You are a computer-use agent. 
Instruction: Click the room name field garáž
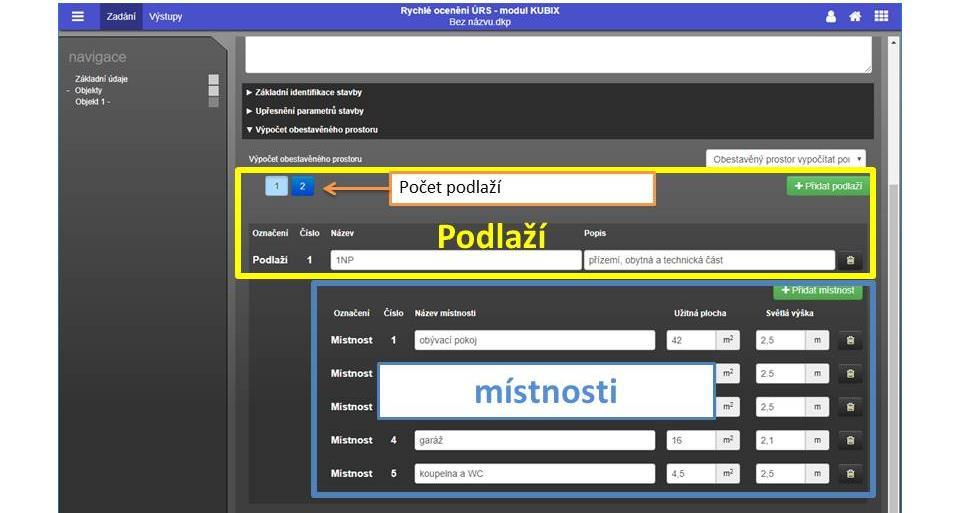point(534,440)
